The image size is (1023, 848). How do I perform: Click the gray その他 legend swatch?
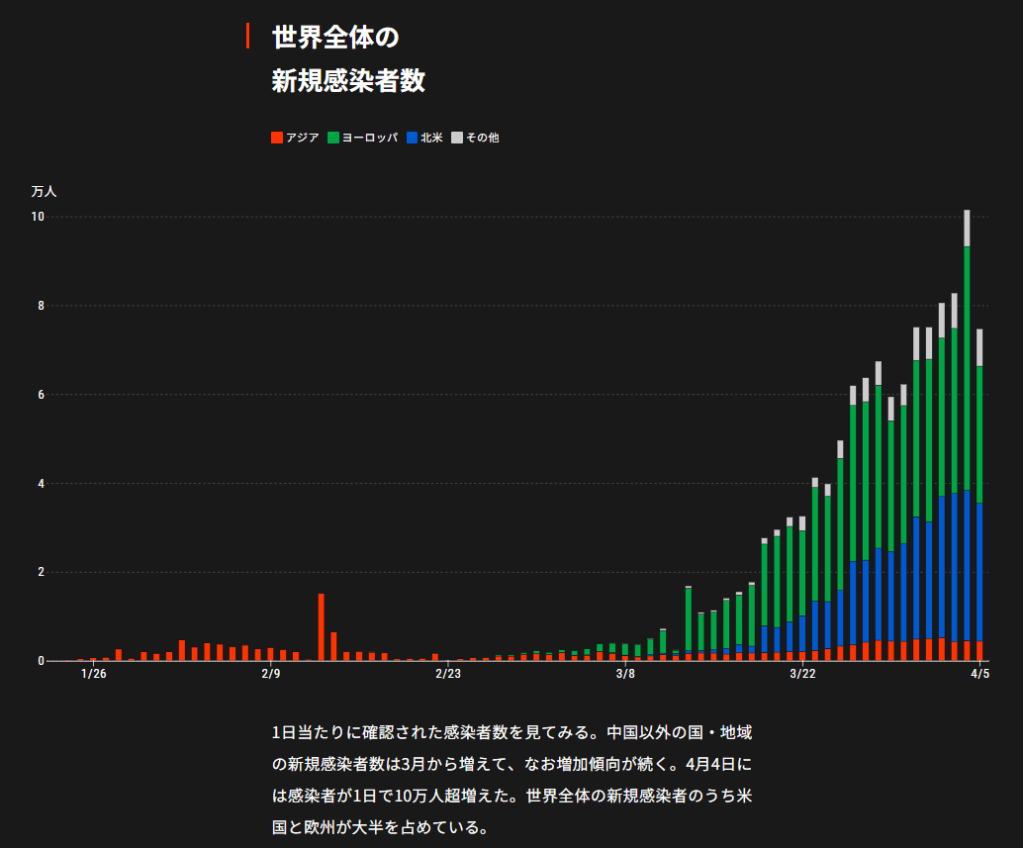(457, 138)
